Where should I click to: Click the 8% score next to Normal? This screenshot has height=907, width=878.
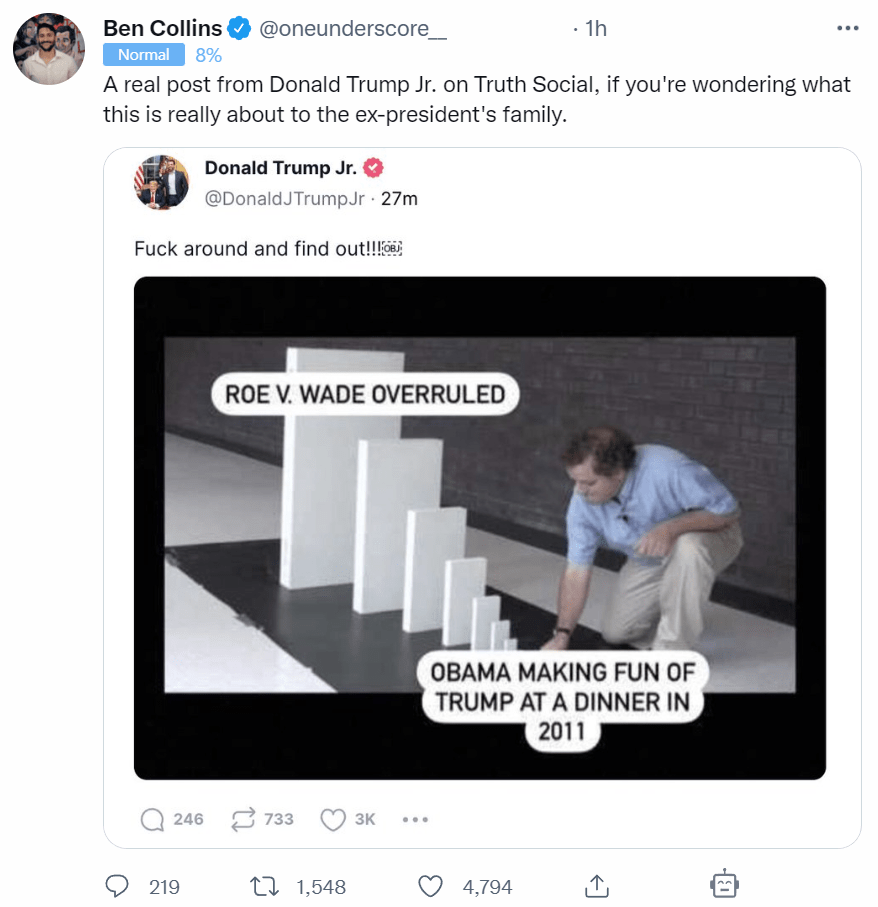(208, 55)
